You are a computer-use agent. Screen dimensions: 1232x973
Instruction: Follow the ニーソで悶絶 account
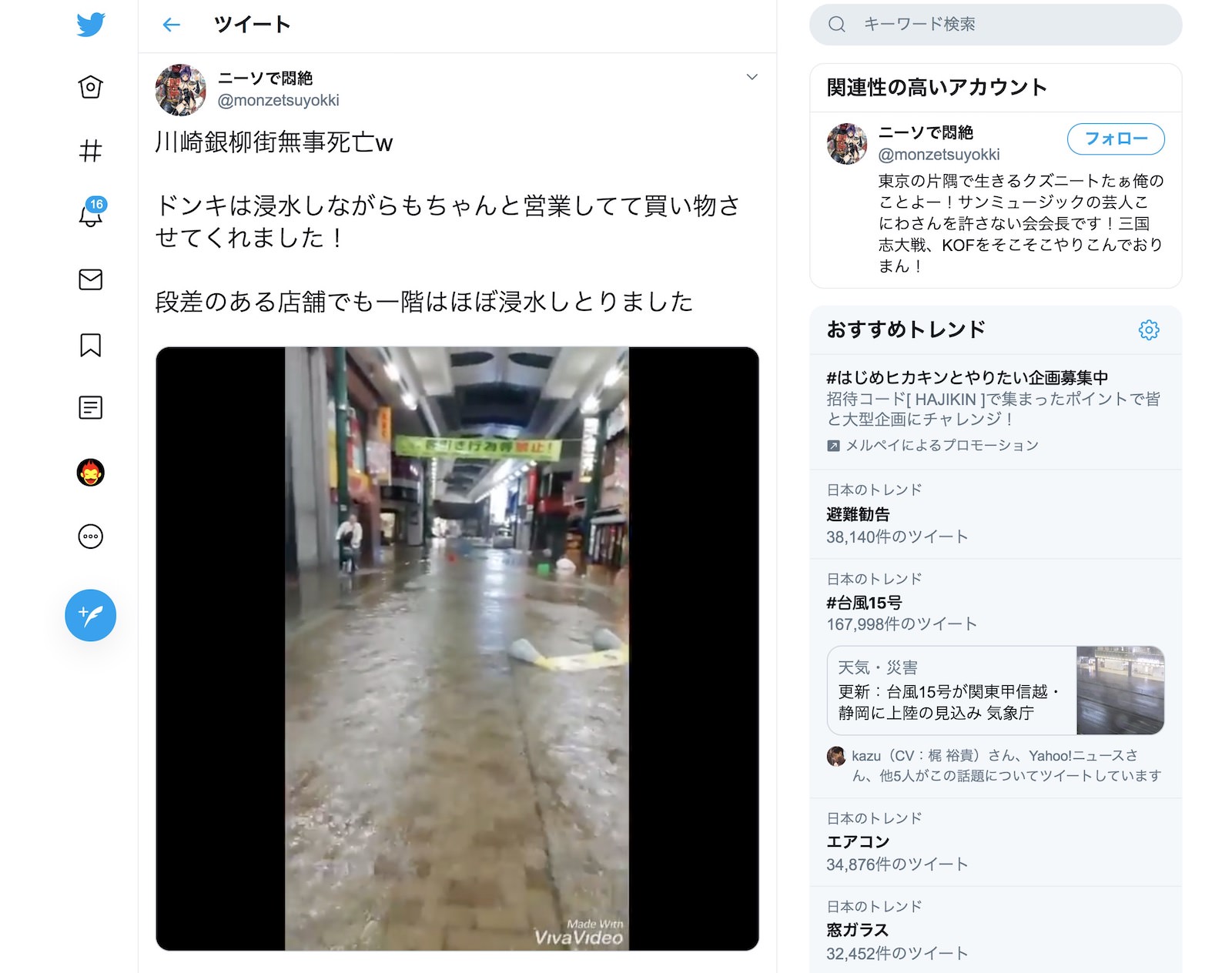pos(1115,139)
